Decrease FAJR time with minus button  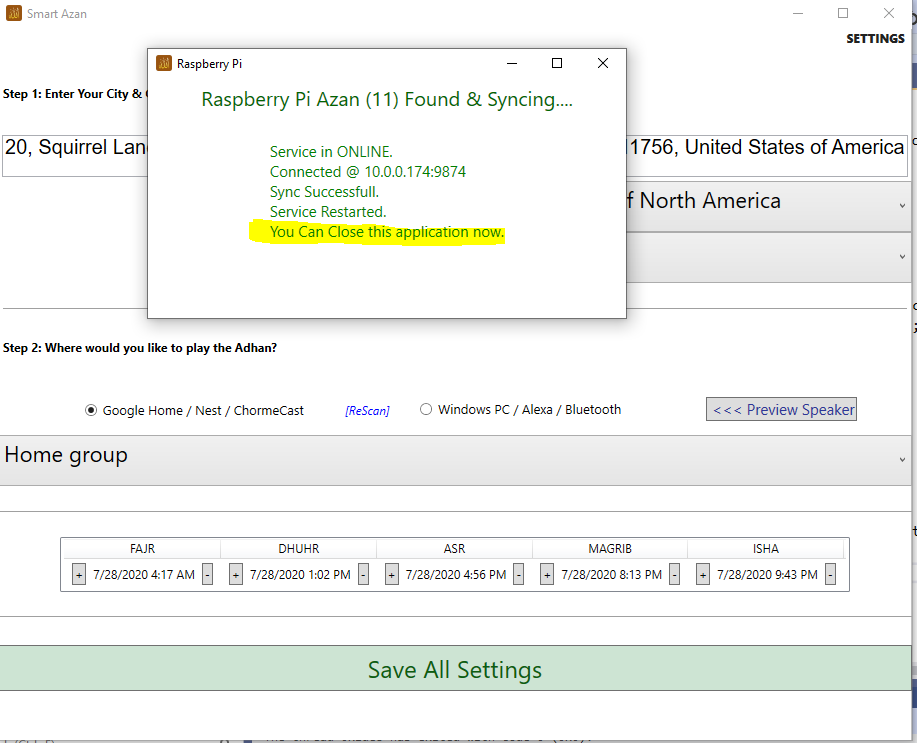[207, 575]
